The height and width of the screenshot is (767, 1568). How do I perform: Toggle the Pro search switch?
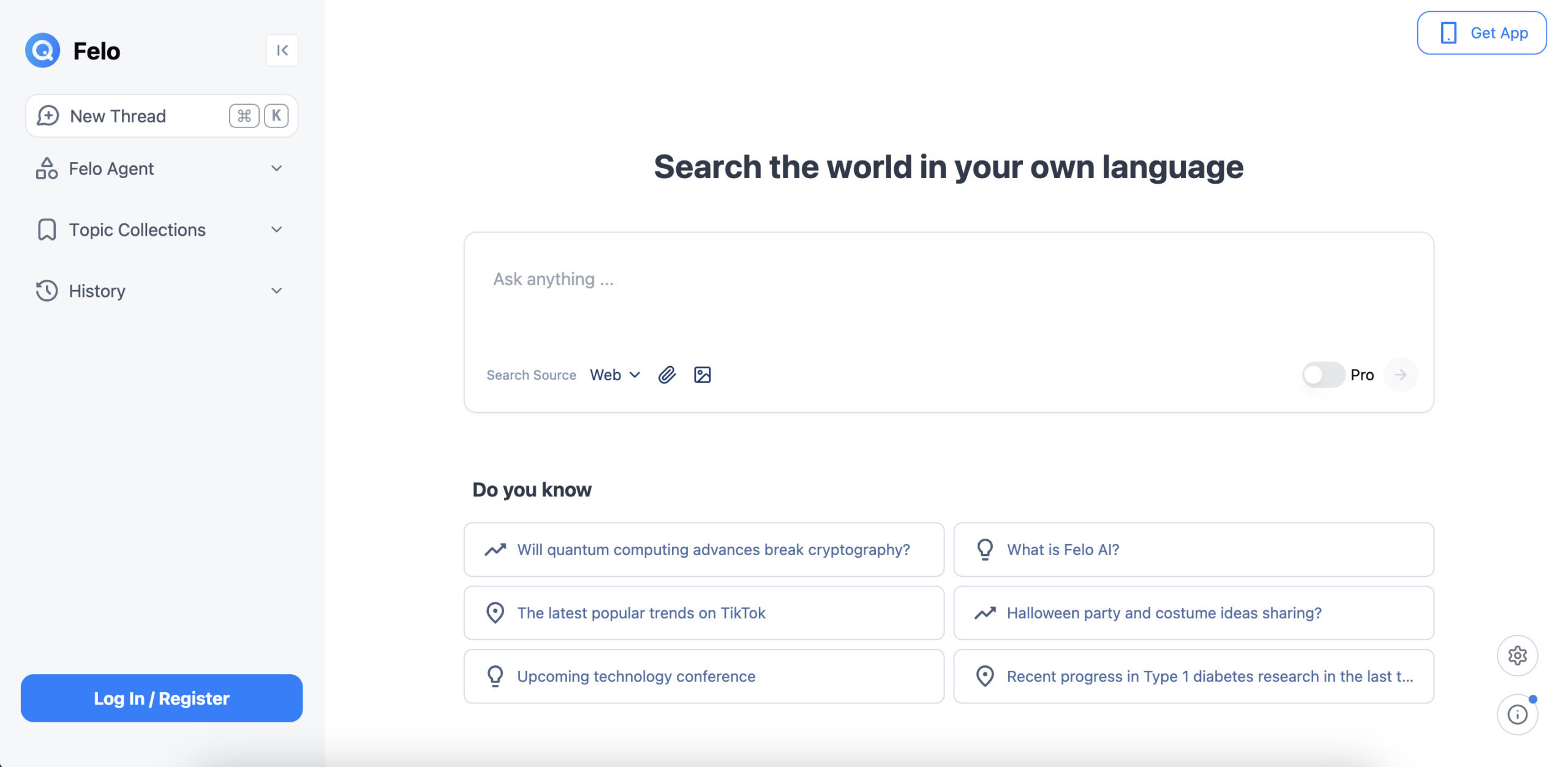tap(1323, 375)
